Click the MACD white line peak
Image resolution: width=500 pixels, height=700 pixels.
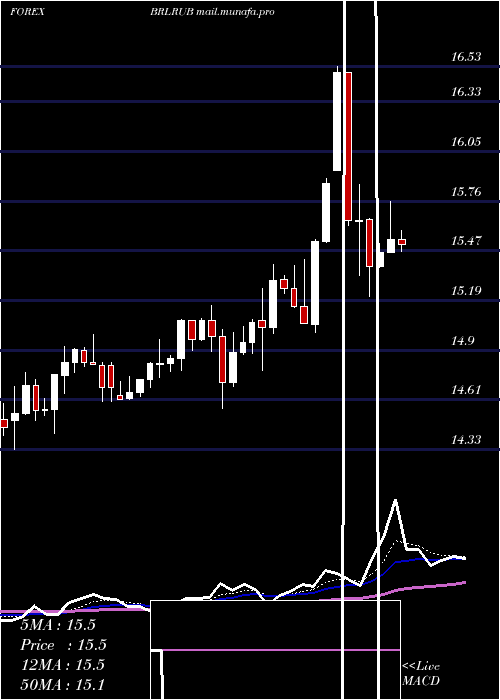click(395, 500)
